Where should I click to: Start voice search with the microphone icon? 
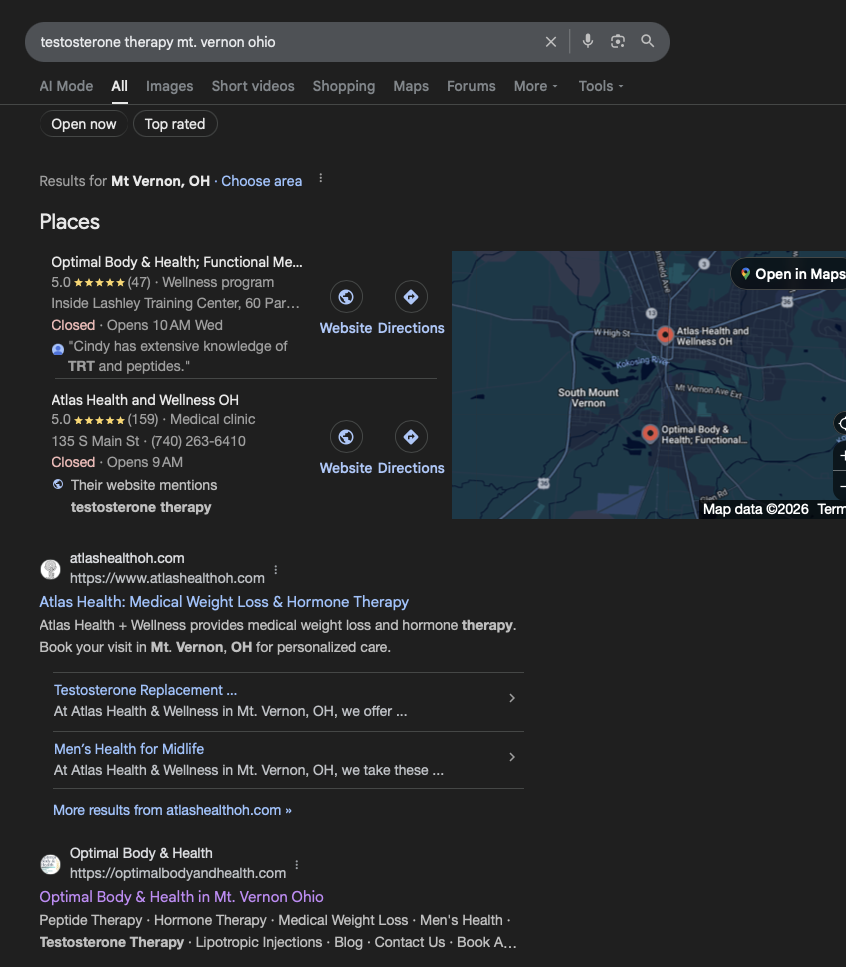click(588, 41)
